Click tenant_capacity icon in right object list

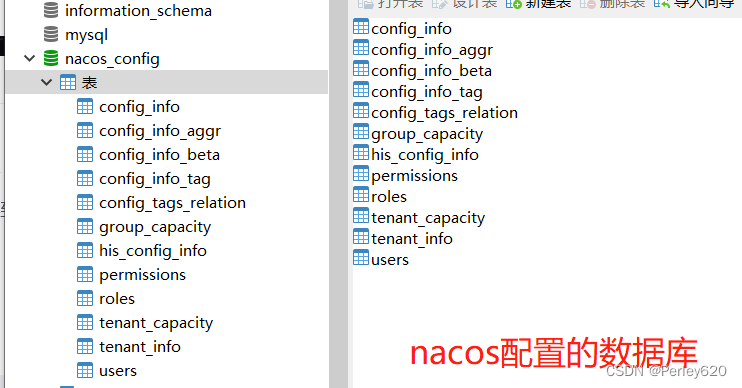coord(361,216)
